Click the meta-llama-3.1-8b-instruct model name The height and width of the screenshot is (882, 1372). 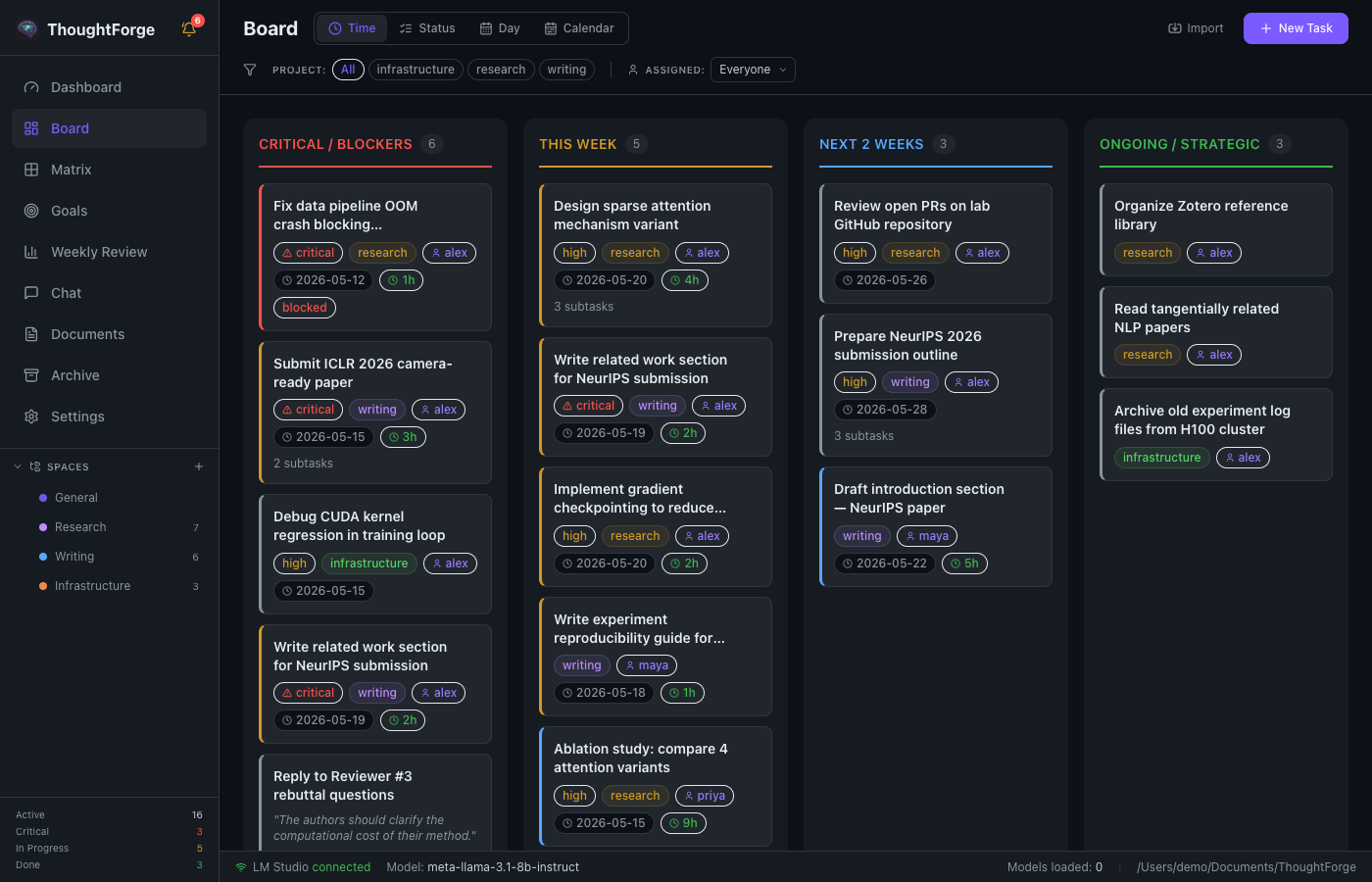(503, 867)
